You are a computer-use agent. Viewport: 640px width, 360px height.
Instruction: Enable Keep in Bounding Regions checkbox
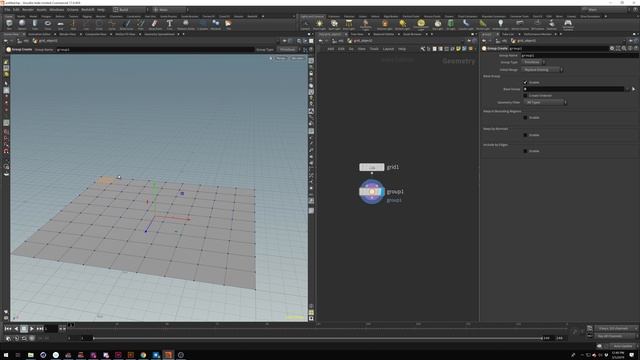coord(525,118)
